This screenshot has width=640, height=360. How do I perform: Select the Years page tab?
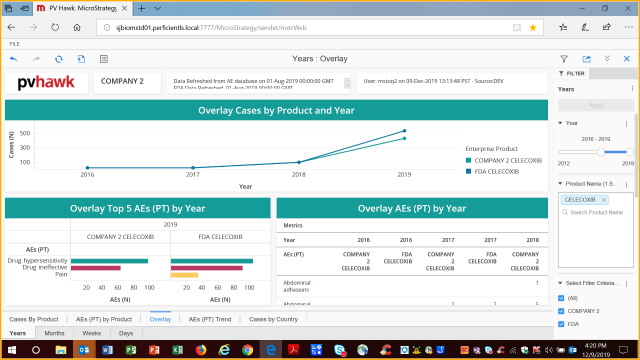[18, 333]
